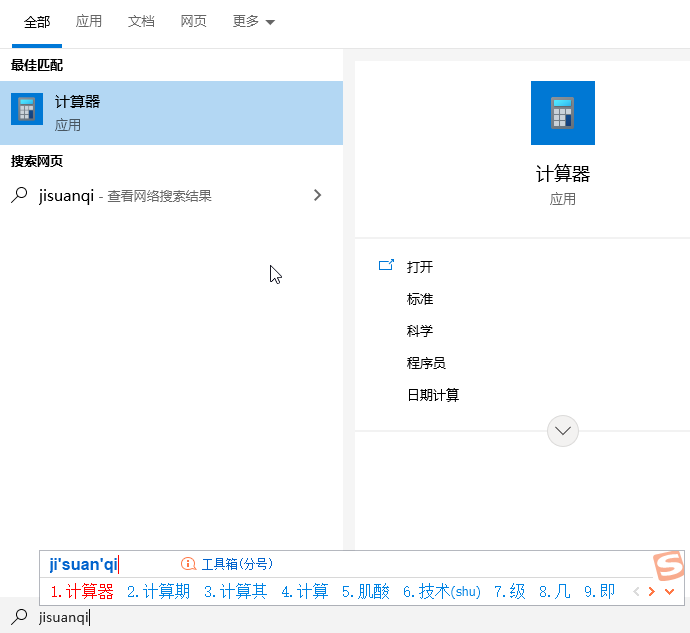The image size is (690, 633).
Task: Click the search magnifier beside jisuanqi web result
Action: [x=19, y=195]
